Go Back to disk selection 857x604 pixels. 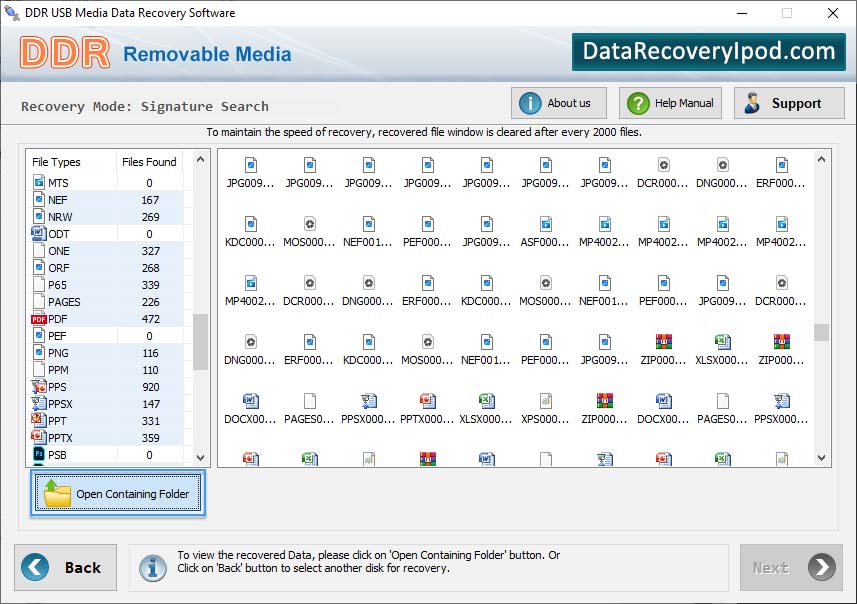(66, 567)
